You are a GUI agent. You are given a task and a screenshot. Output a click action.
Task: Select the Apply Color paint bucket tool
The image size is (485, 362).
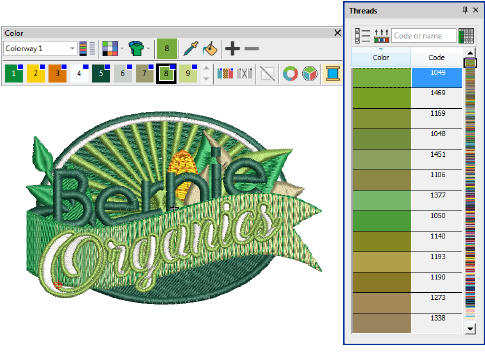coord(210,49)
